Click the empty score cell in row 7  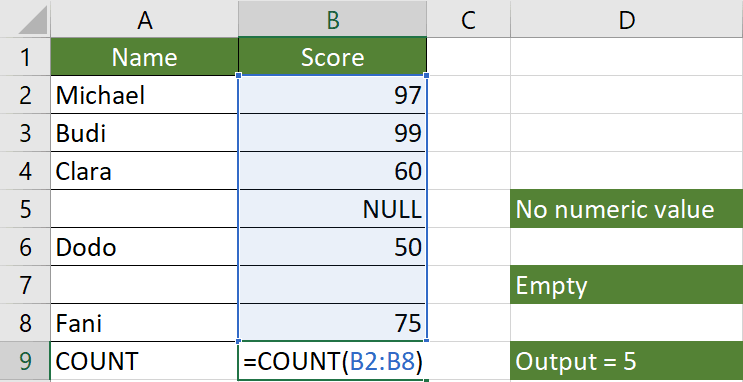(332, 284)
